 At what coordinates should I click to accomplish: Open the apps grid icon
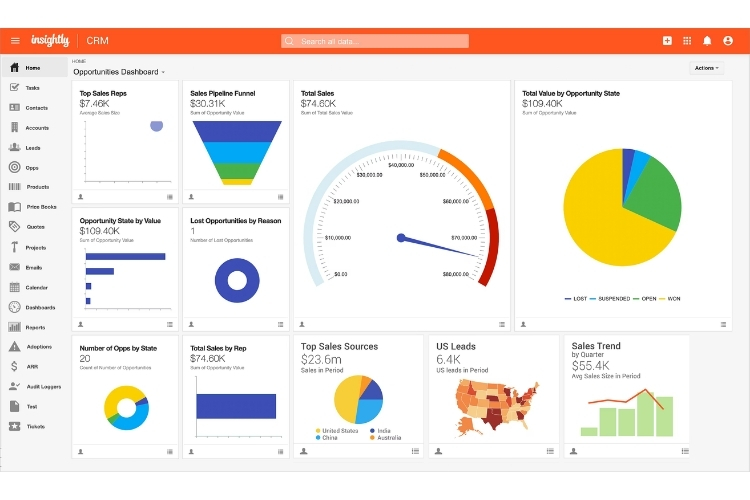[687, 41]
